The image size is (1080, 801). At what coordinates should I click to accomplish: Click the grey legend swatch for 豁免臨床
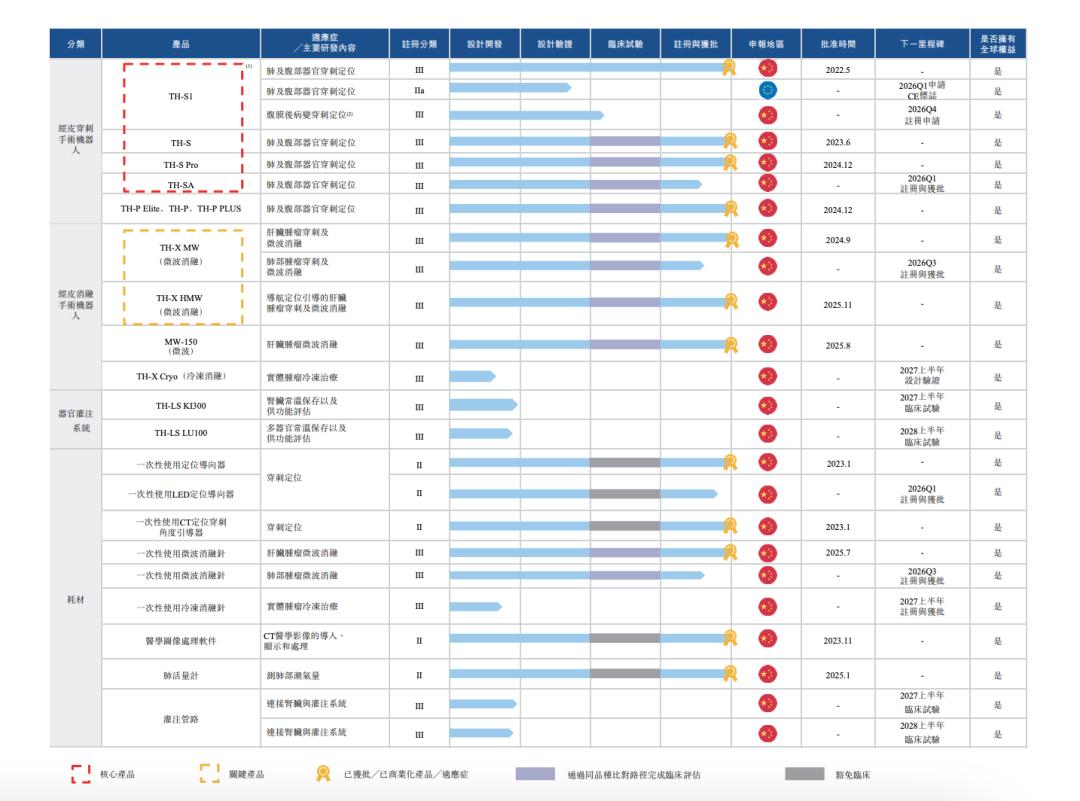804,774
